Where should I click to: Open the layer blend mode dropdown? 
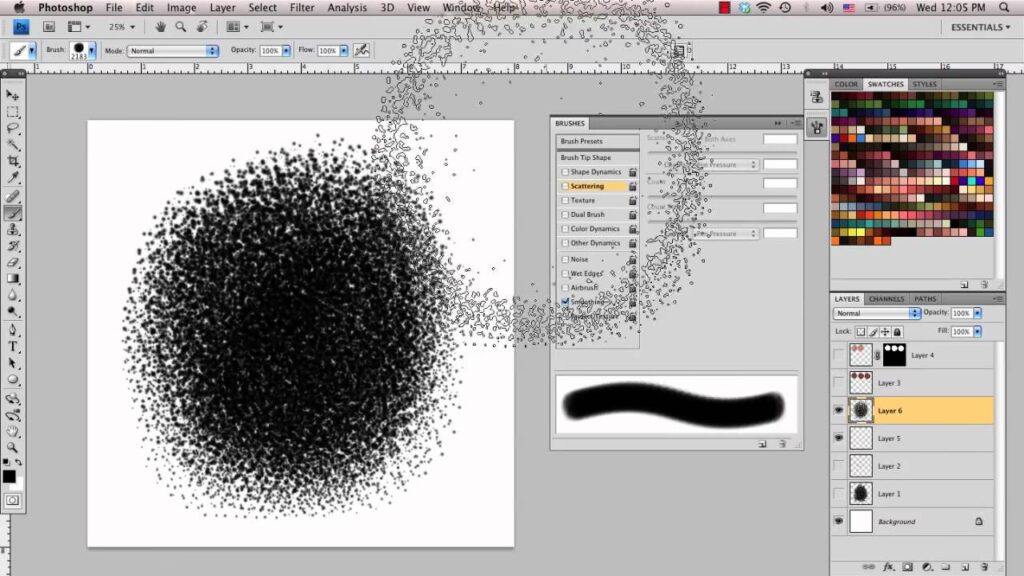click(x=877, y=313)
